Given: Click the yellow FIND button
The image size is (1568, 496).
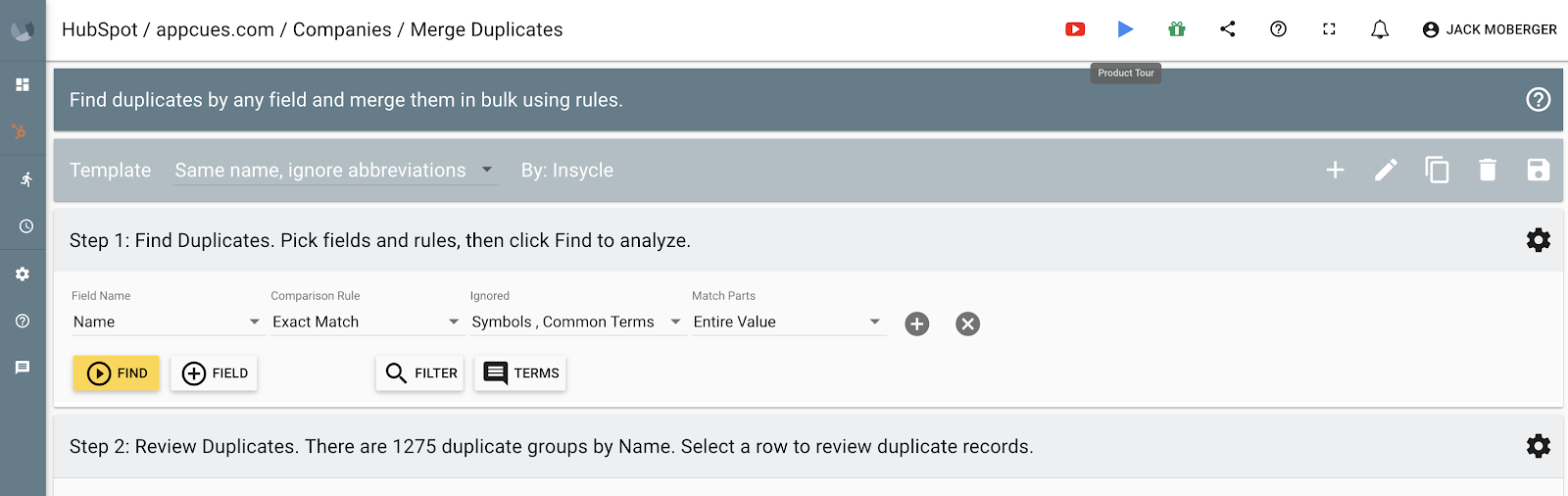Looking at the screenshot, I should click(x=117, y=373).
